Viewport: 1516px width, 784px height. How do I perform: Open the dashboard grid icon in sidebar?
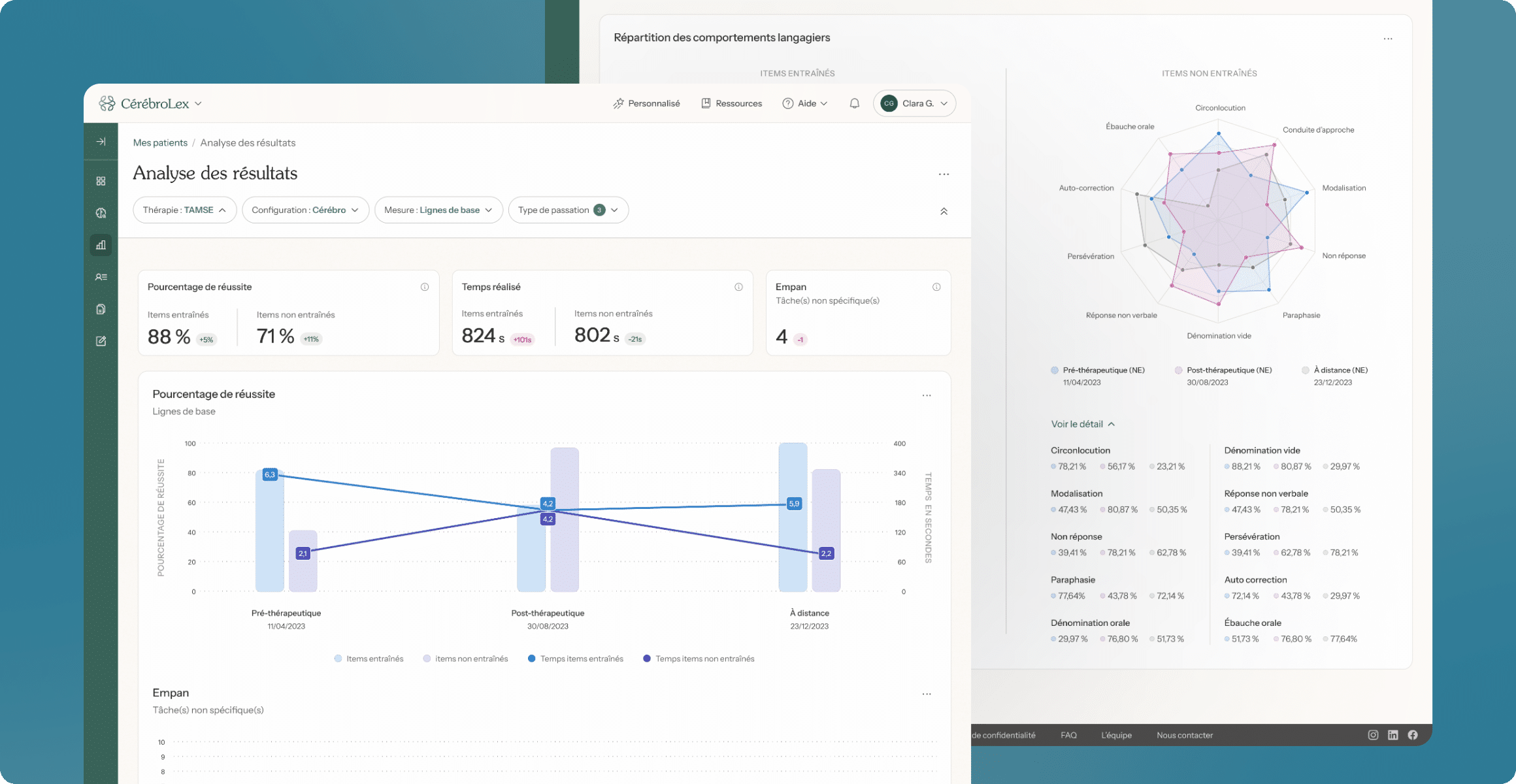click(101, 181)
